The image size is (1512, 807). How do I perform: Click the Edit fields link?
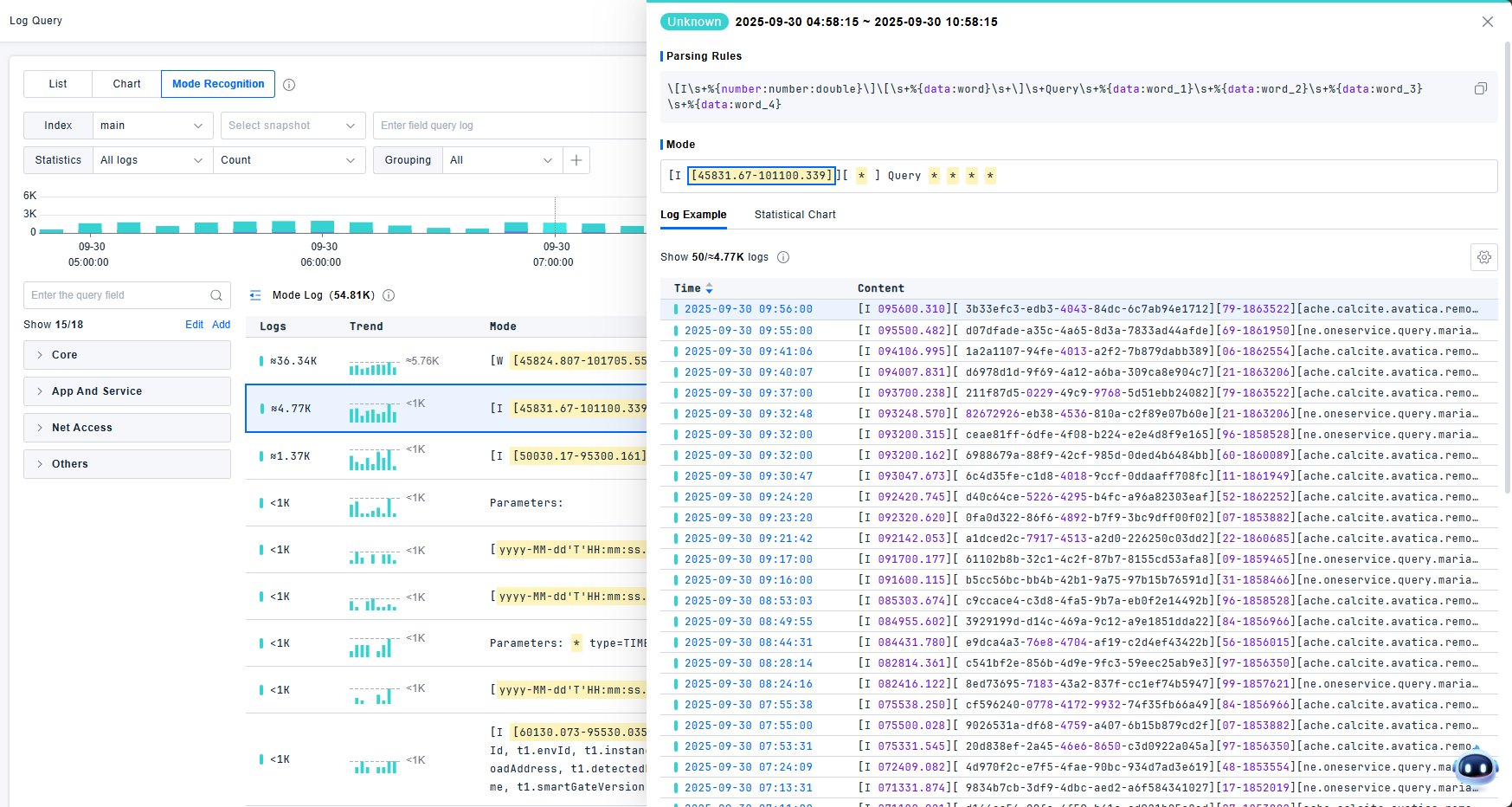point(194,325)
